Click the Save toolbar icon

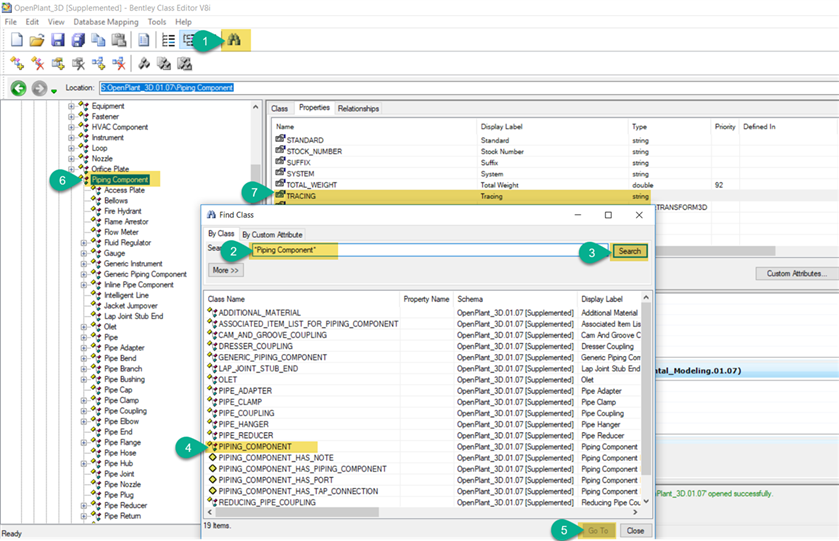57,40
